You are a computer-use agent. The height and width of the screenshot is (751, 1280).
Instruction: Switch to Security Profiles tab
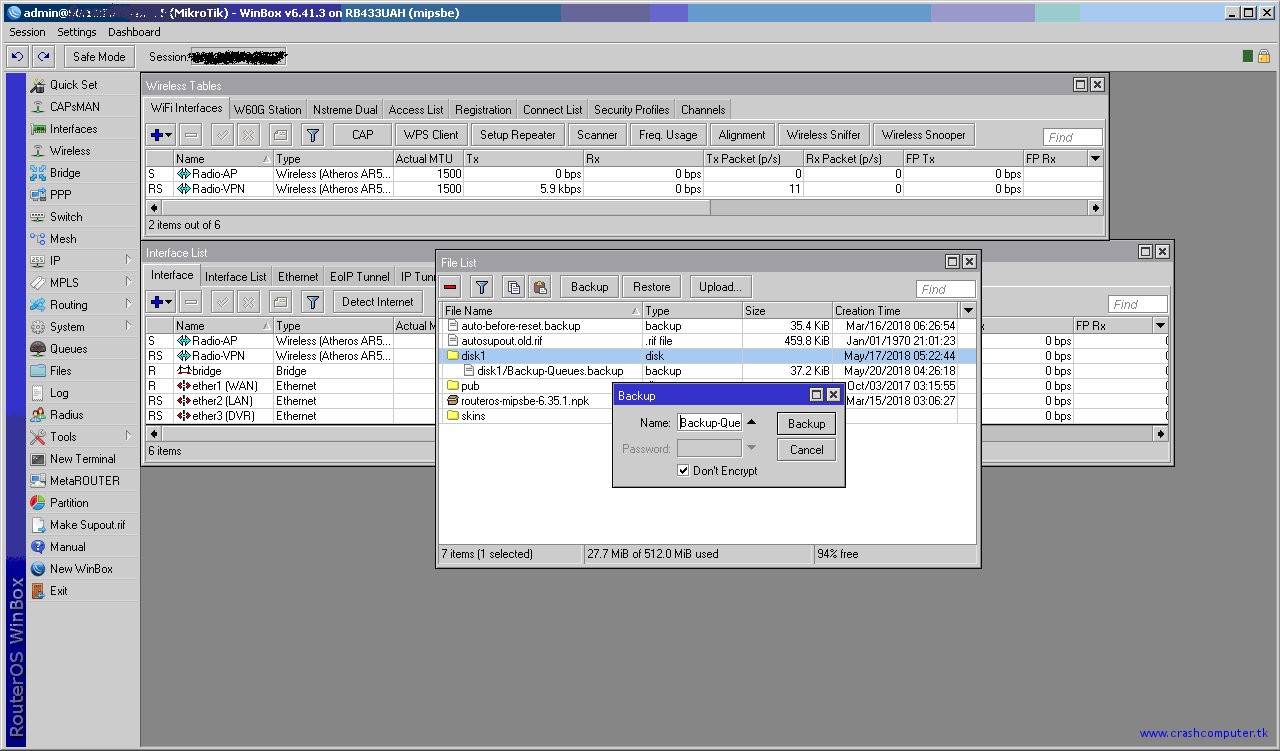[631, 110]
